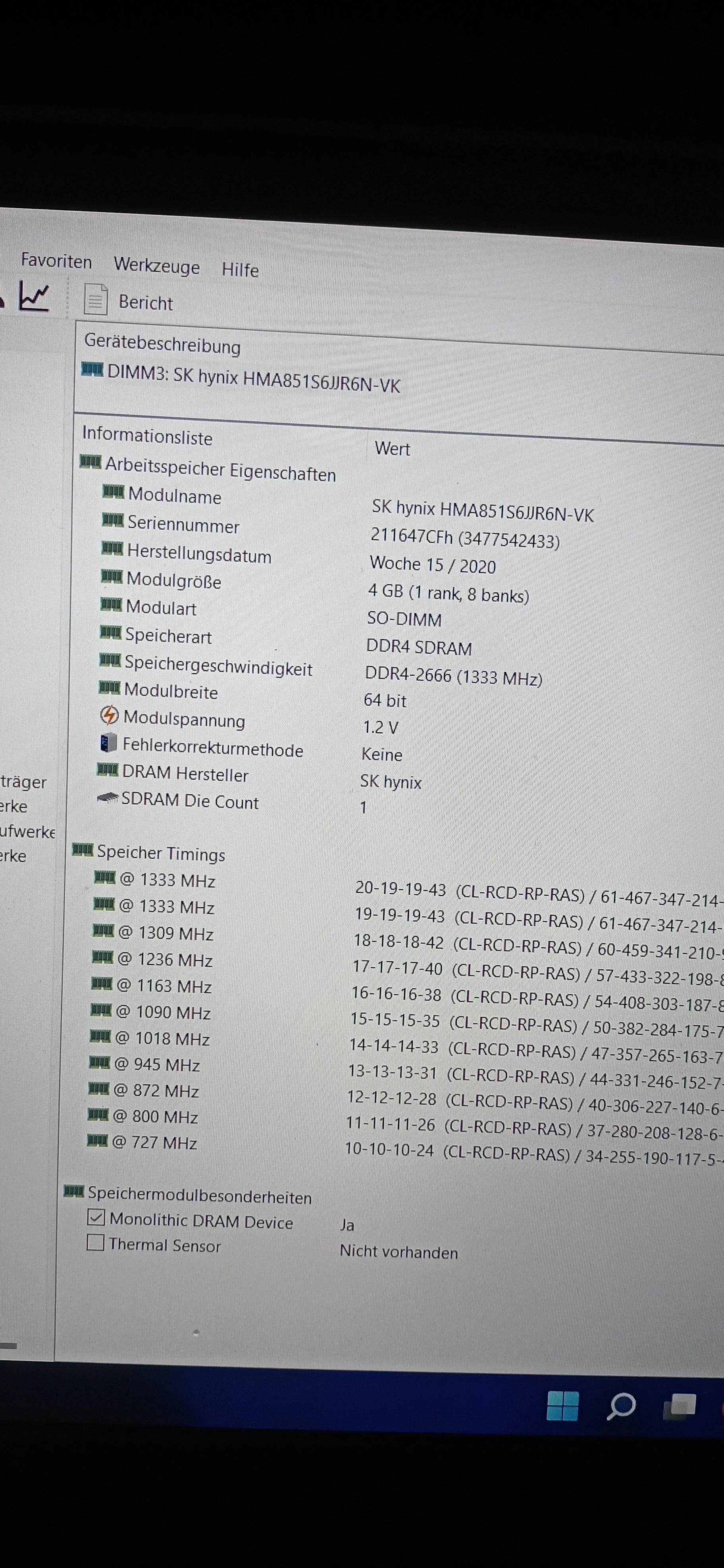Click the Wert column header

pyautogui.click(x=392, y=449)
